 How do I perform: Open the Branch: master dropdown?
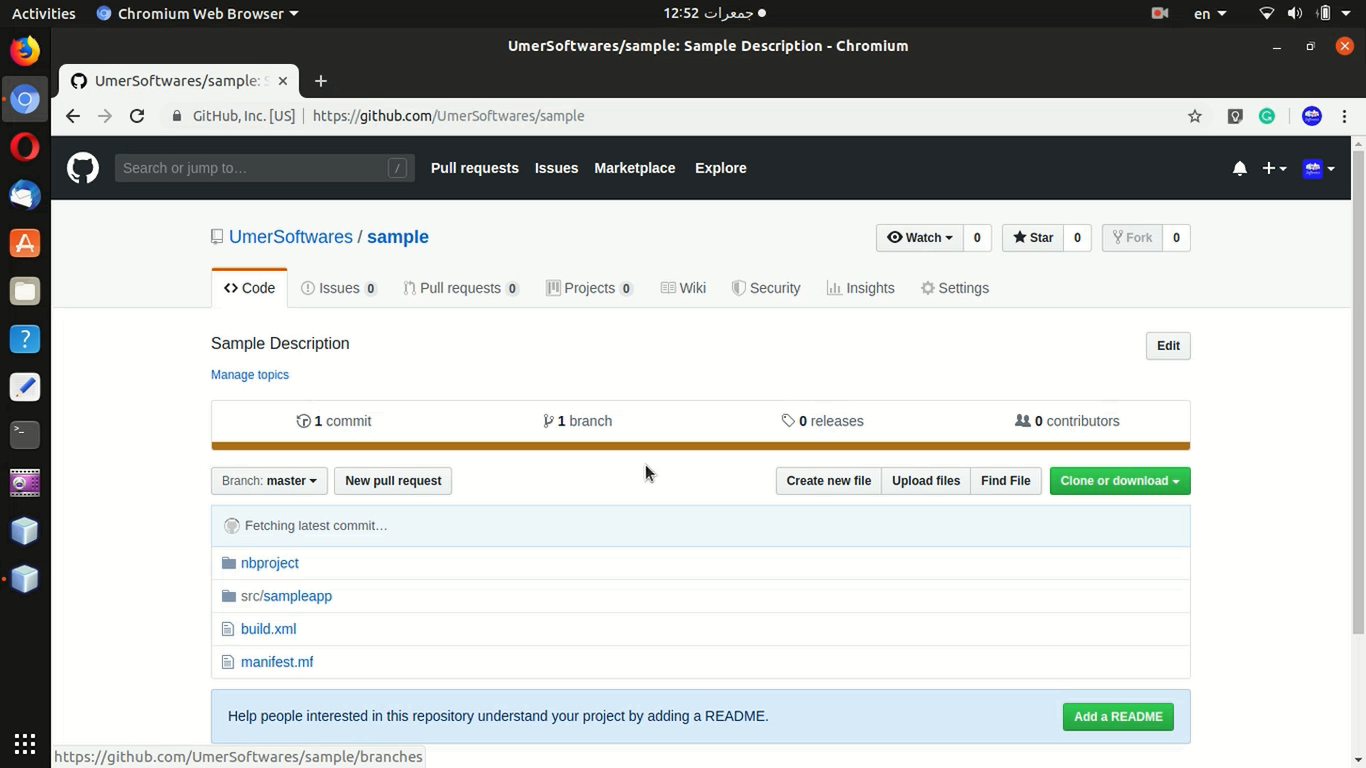click(x=269, y=481)
